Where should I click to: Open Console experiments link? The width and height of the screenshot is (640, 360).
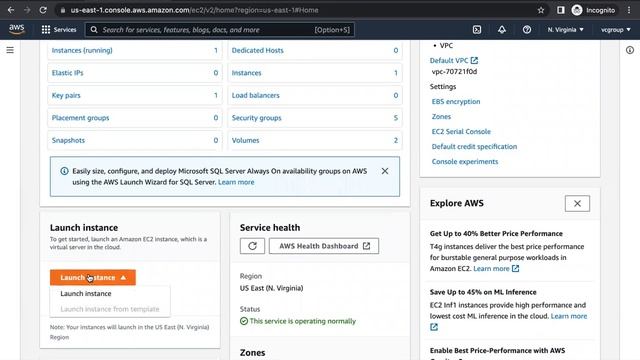(x=465, y=162)
